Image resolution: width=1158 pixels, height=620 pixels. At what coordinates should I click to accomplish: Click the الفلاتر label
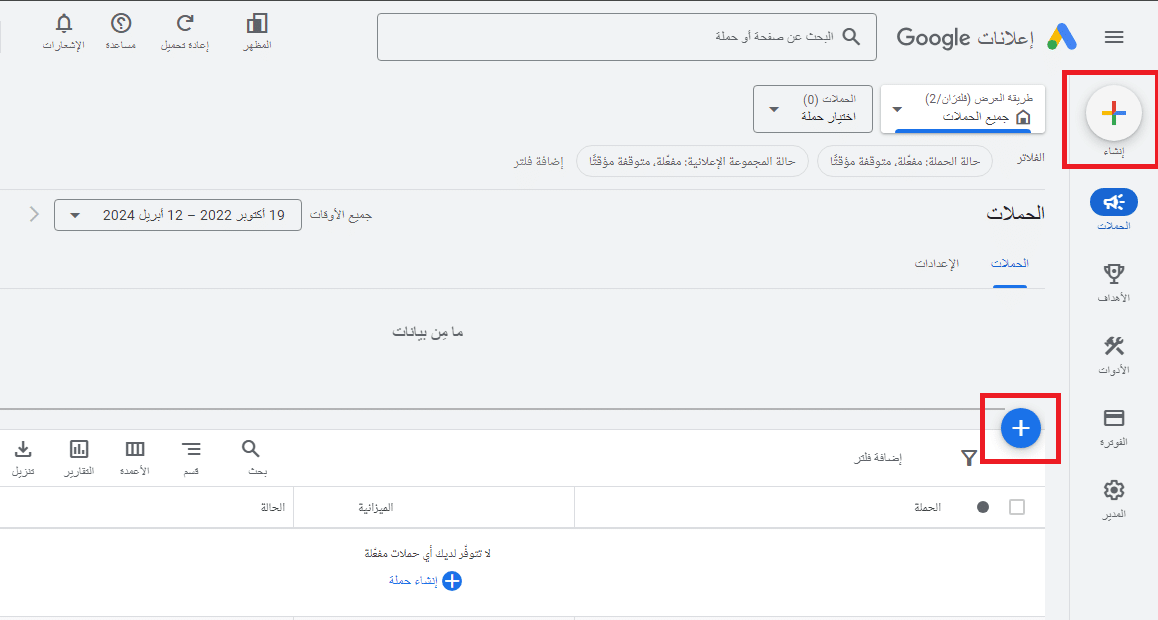point(1030,158)
